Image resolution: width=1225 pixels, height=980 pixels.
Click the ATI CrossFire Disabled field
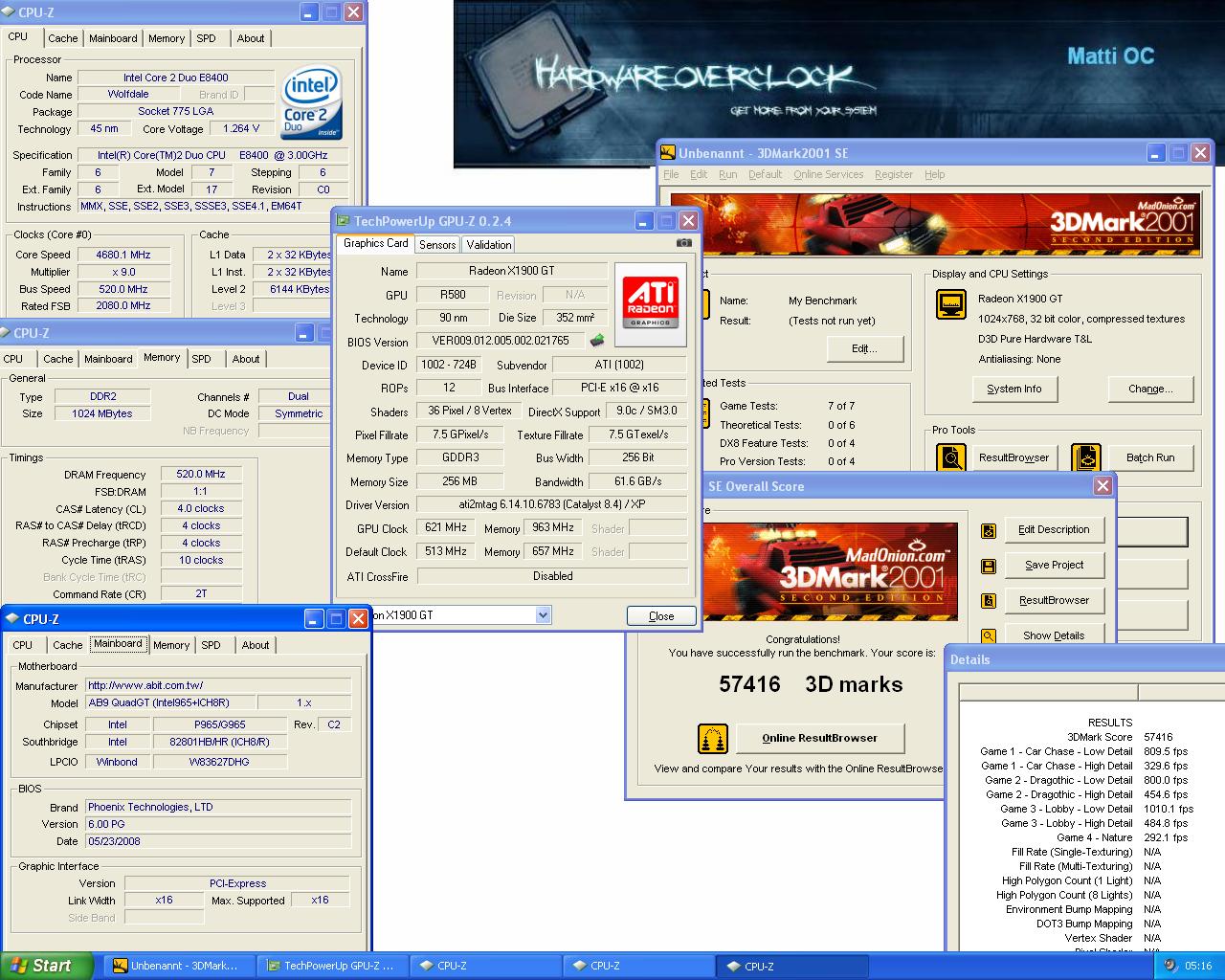552,576
